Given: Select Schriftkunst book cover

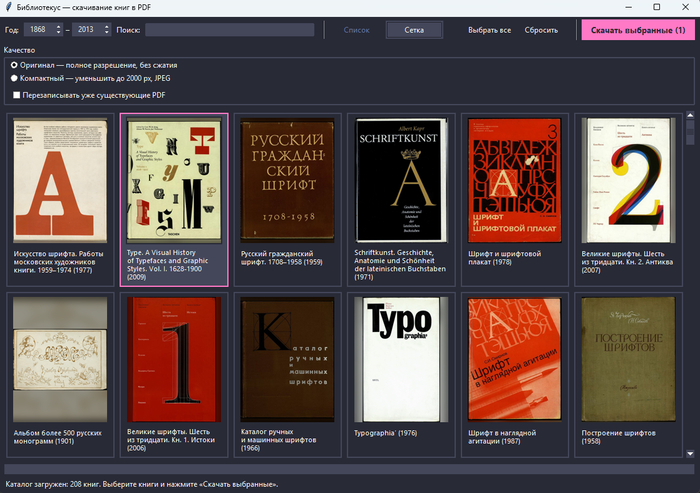Looking at the screenshot, I should pos(401,180).
